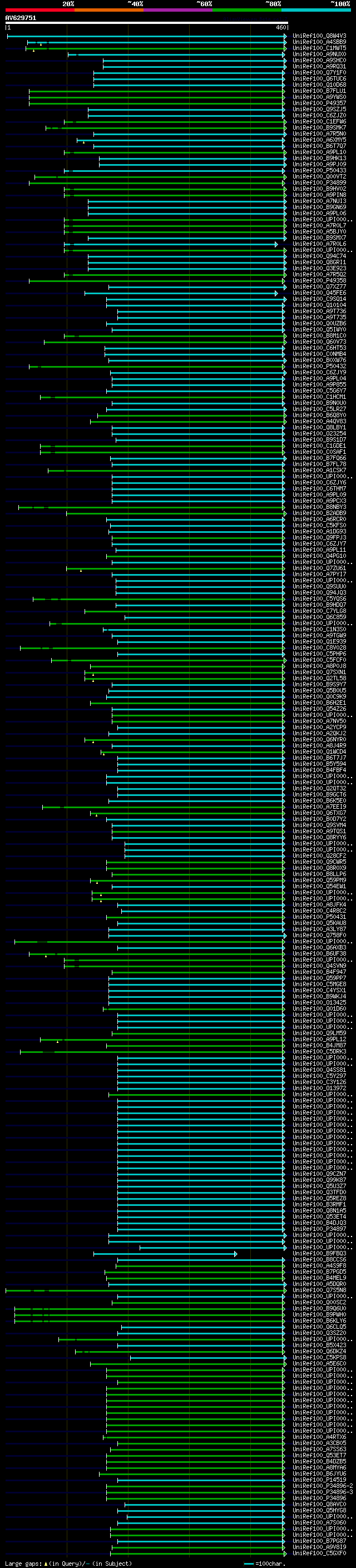
Task: Open hit UniRef100_A4RTX6
Action: (319, 1437)
